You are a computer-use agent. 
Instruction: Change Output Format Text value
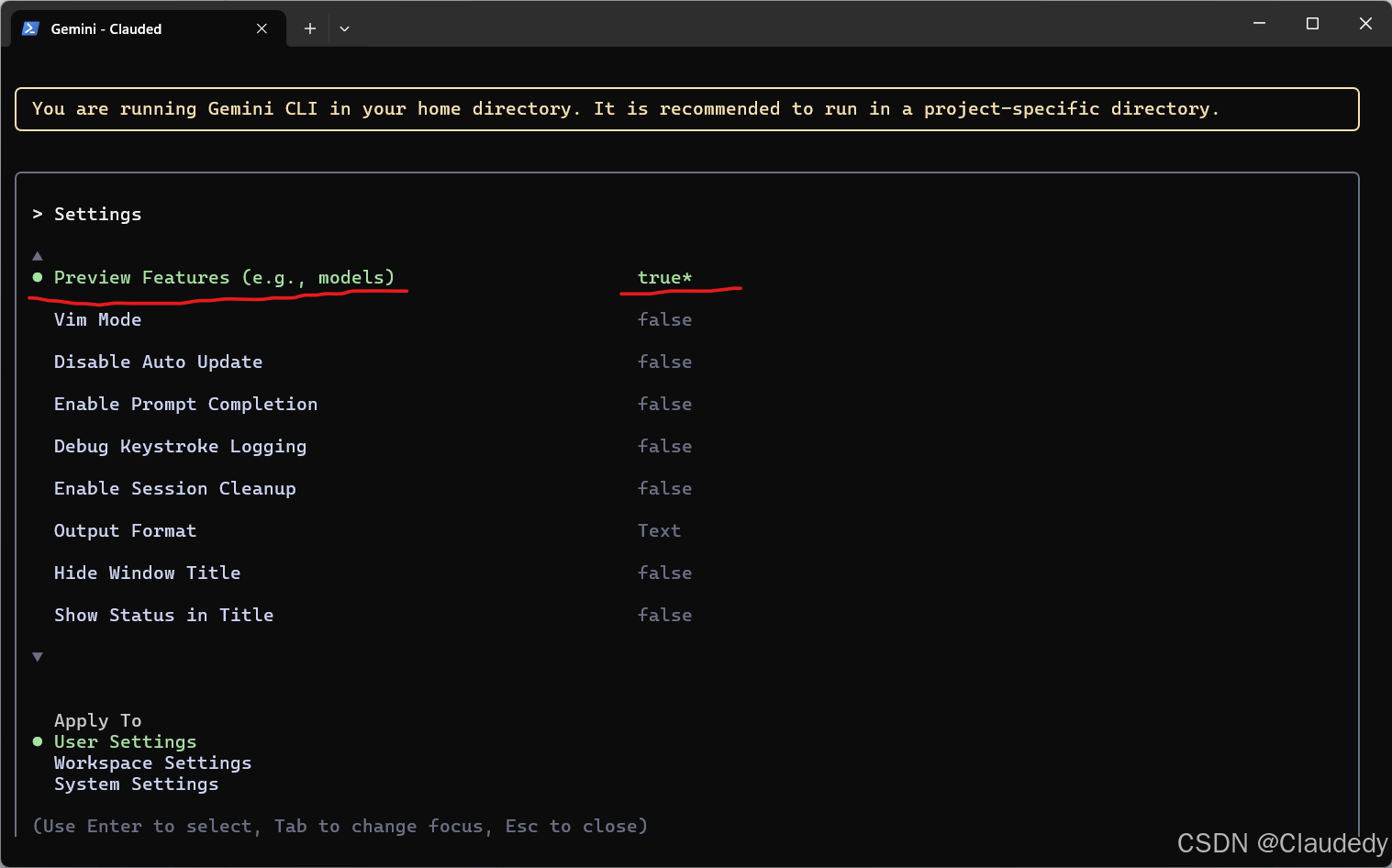pyautogui.click(x=659, y=530)
